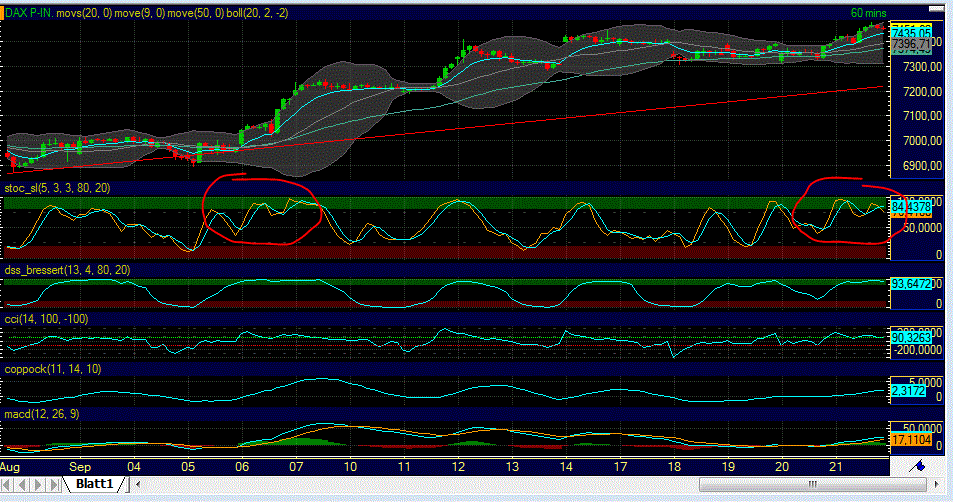
Task: Click the '13' date axis label
Action: point(512,467)
